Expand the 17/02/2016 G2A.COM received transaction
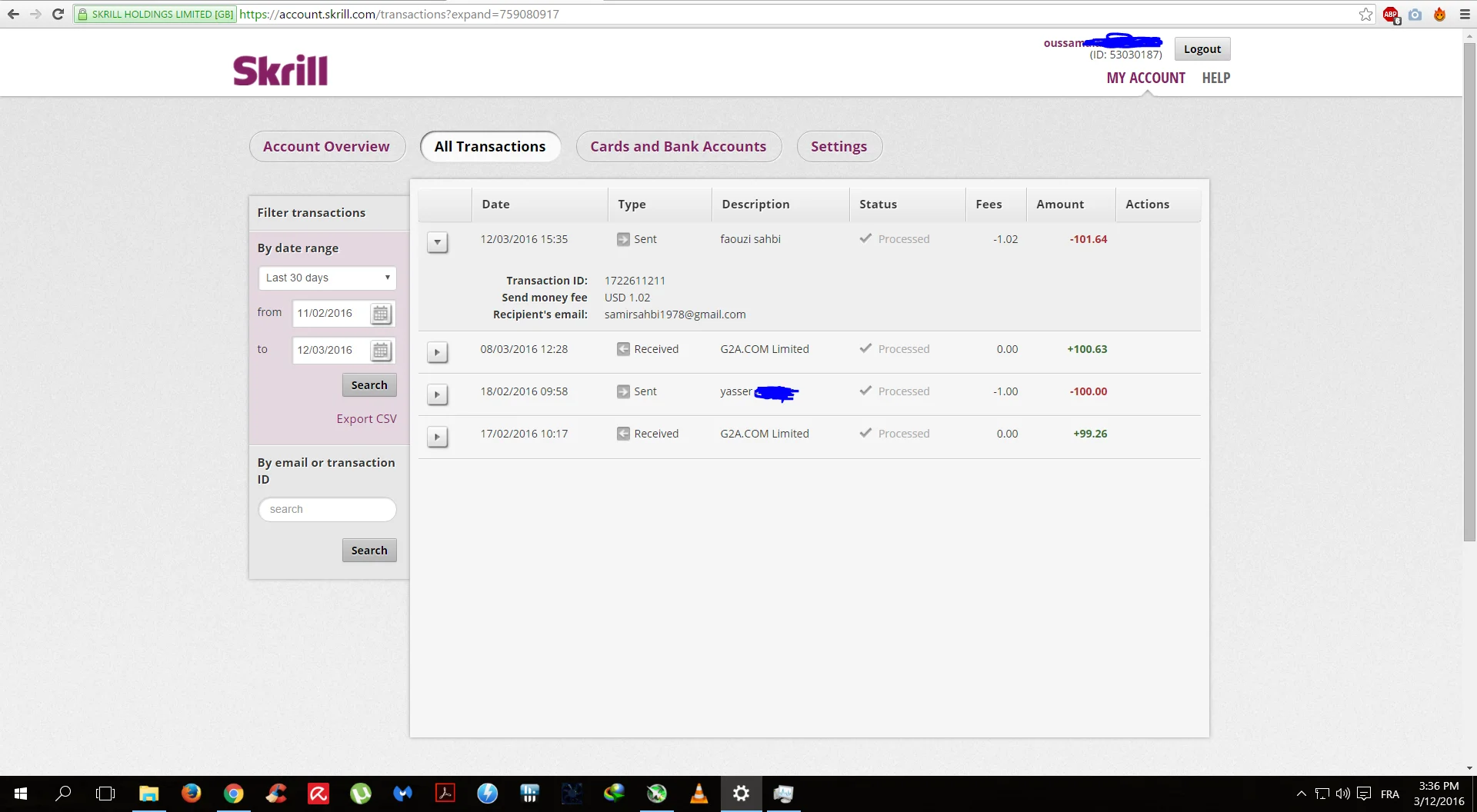The image size is (1477, 812). pyautogui.click(x=437, y=437)
